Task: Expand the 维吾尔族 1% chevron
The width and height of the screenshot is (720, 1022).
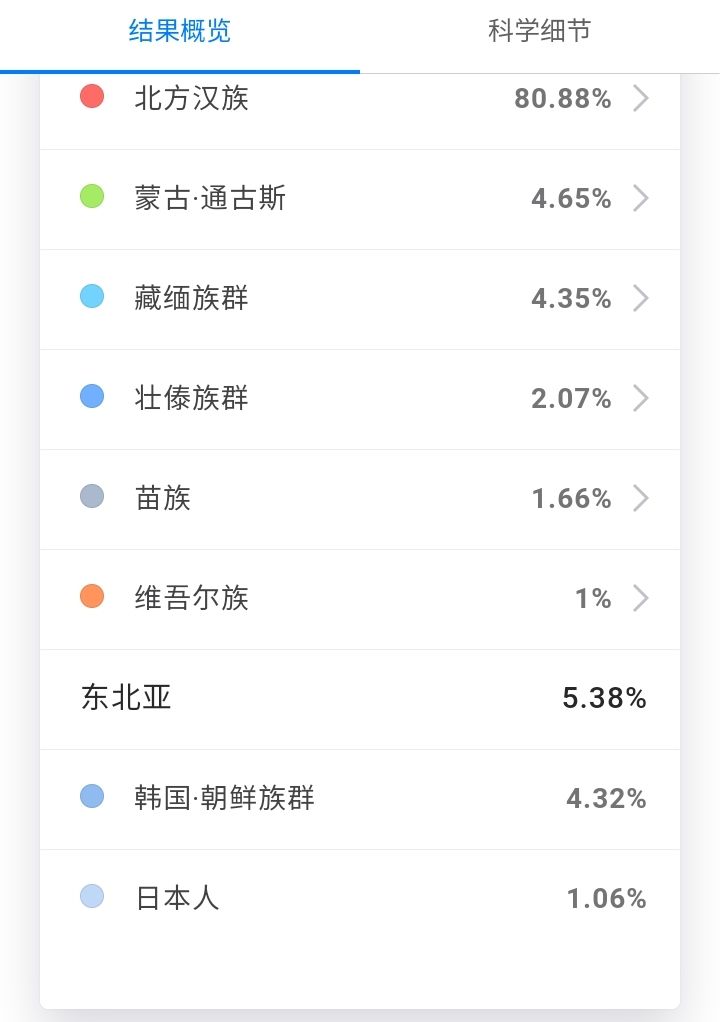Action: tap(641, 598)
